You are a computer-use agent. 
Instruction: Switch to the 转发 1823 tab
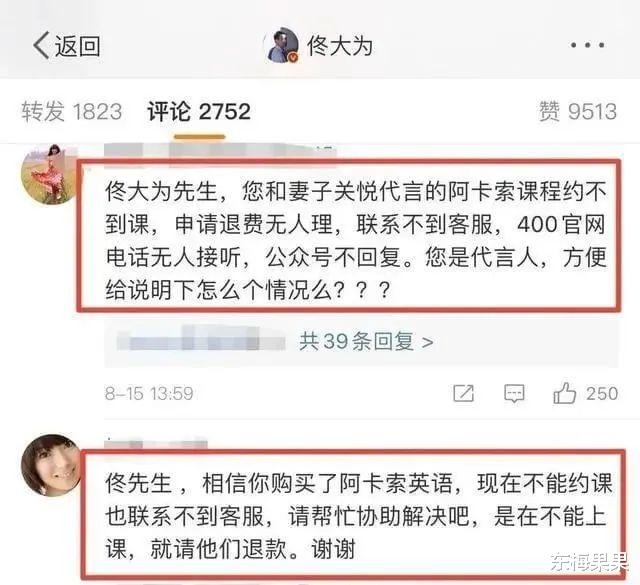point(71,111)
